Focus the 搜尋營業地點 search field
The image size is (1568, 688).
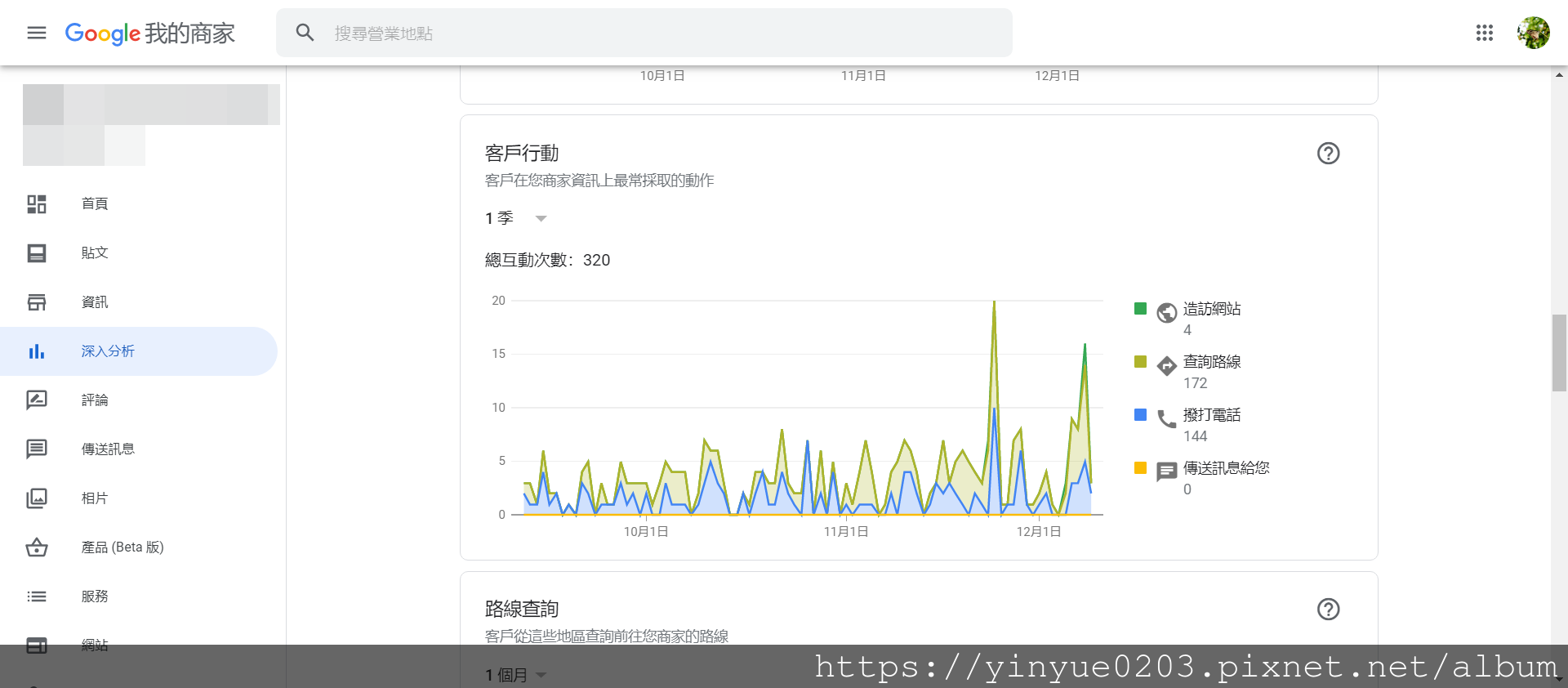[x=644, y=33]
